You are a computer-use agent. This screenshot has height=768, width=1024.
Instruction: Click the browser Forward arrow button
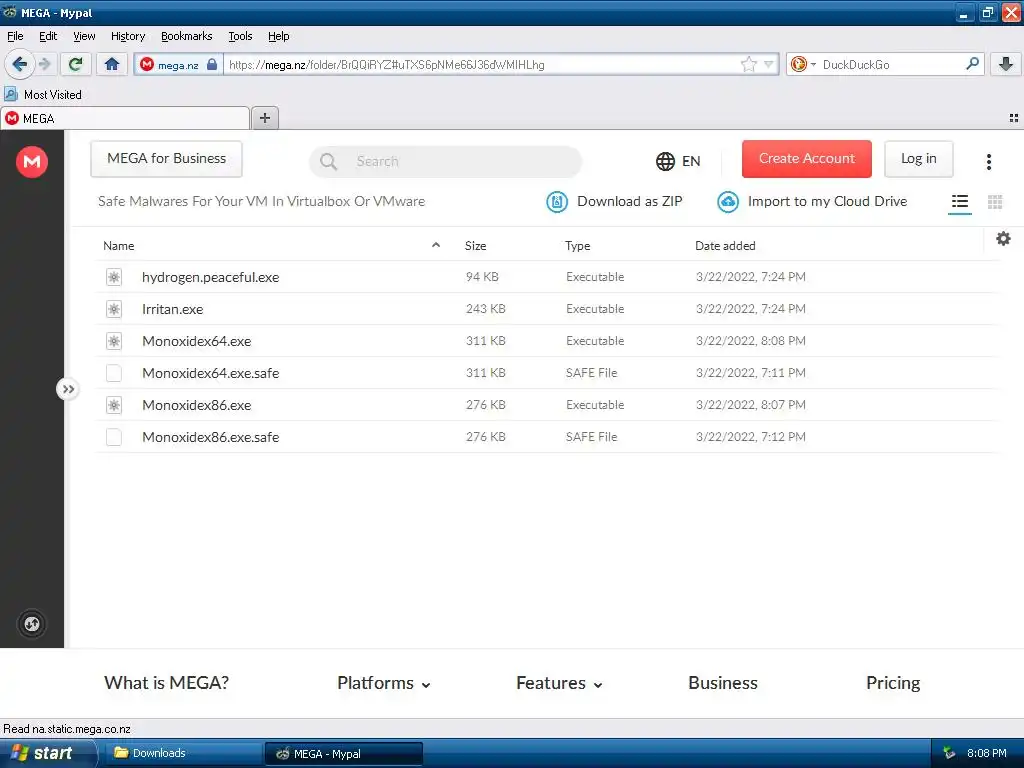[44, 64]
